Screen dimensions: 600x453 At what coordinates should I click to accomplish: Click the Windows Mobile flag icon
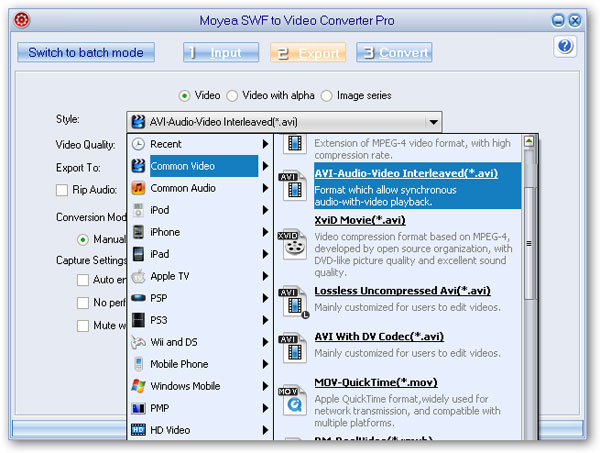(x=138, y=386)
